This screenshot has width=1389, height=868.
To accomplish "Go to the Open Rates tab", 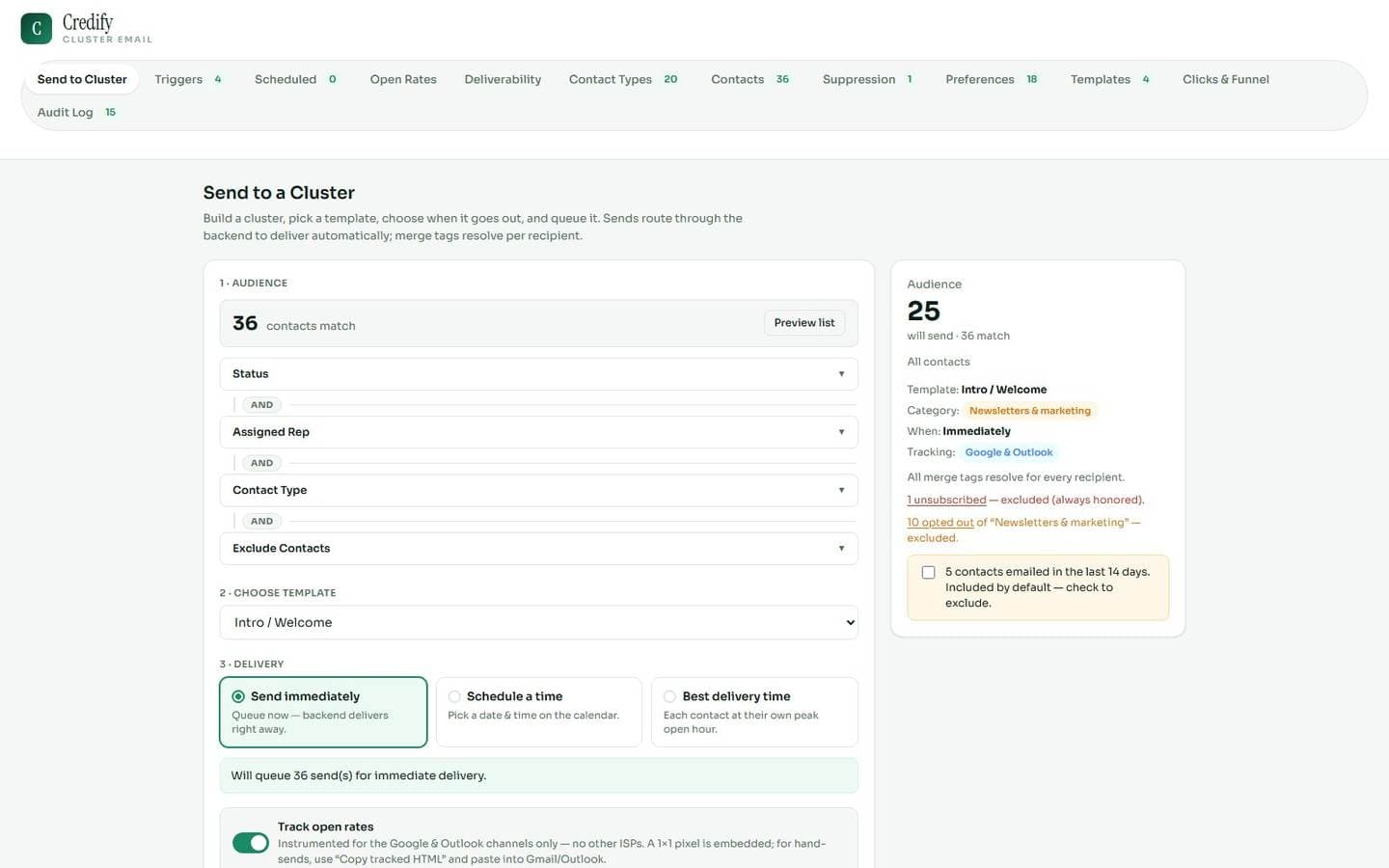I will pos(403,79).
